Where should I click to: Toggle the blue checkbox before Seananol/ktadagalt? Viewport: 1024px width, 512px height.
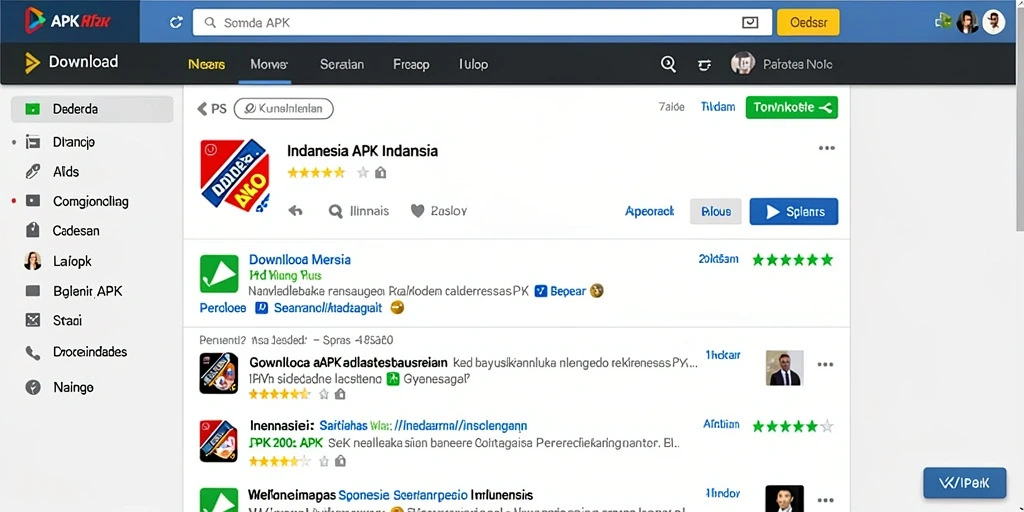[261, 308]
